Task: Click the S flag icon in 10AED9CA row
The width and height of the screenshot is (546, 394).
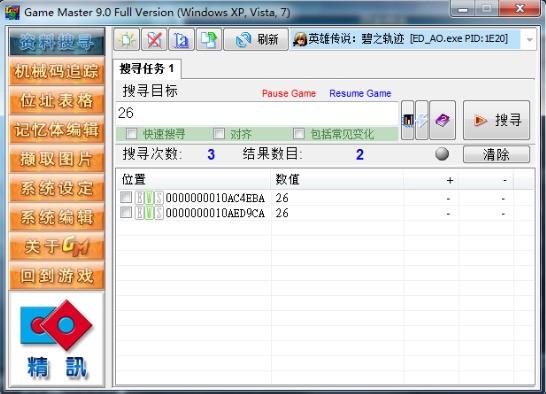Action: 159,213
